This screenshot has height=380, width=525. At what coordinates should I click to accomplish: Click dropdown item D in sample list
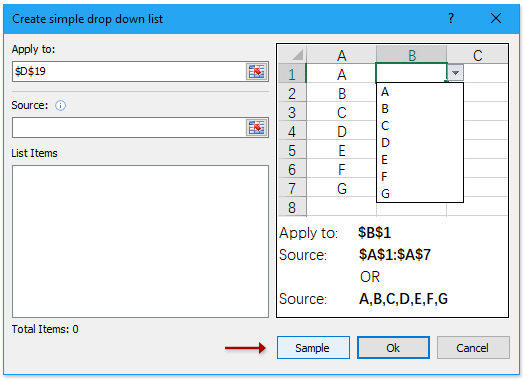pos(385,143)
